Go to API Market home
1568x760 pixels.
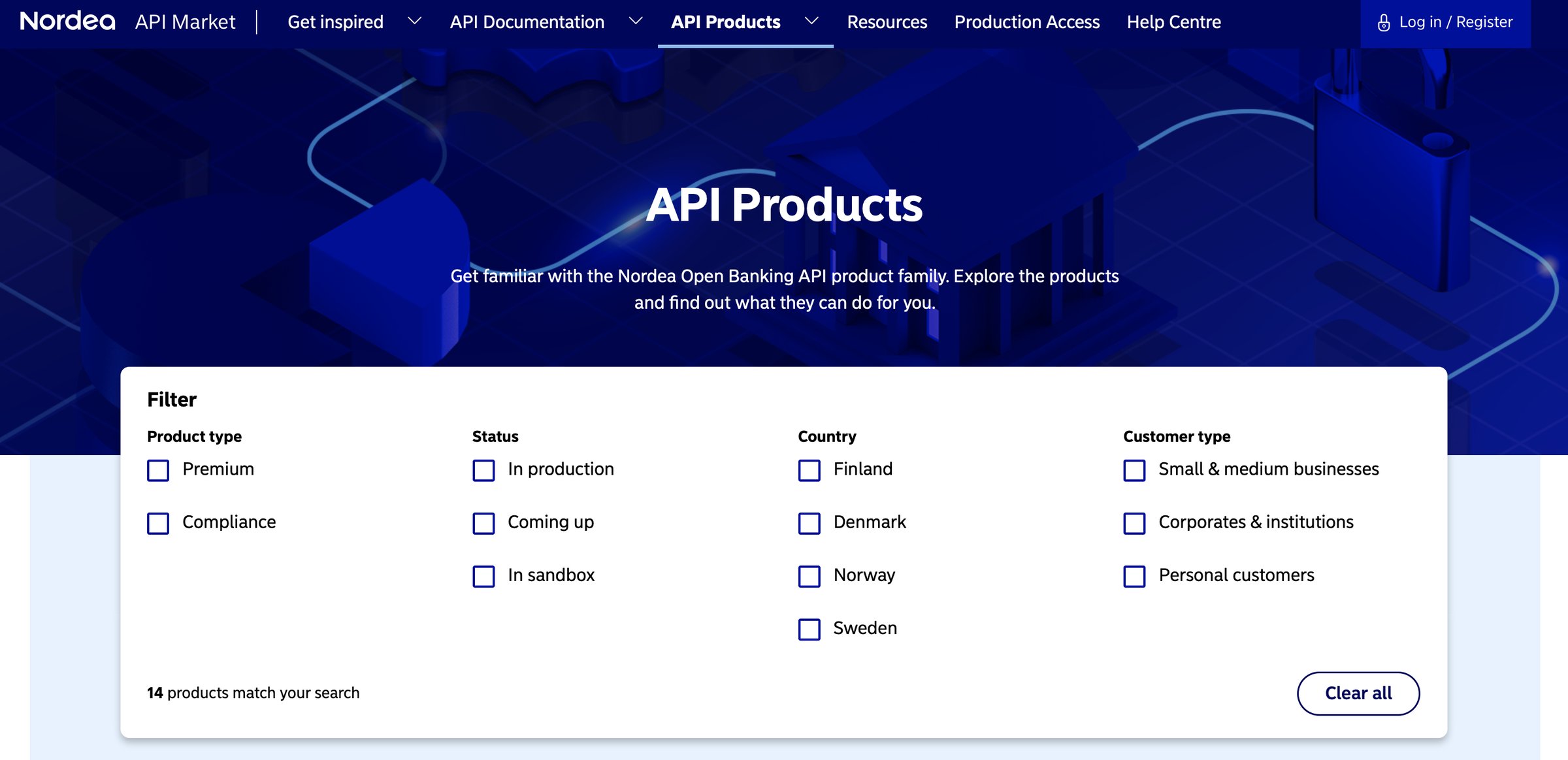tap(185, 22)
